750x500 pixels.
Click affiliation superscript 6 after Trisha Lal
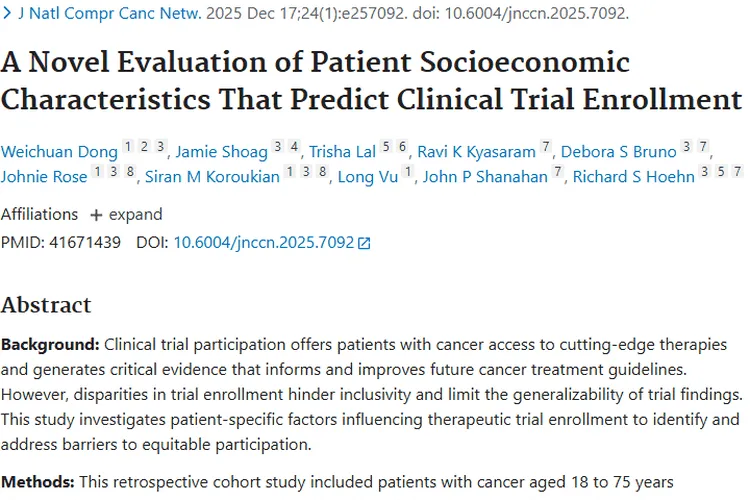click(x=403, y=148)
